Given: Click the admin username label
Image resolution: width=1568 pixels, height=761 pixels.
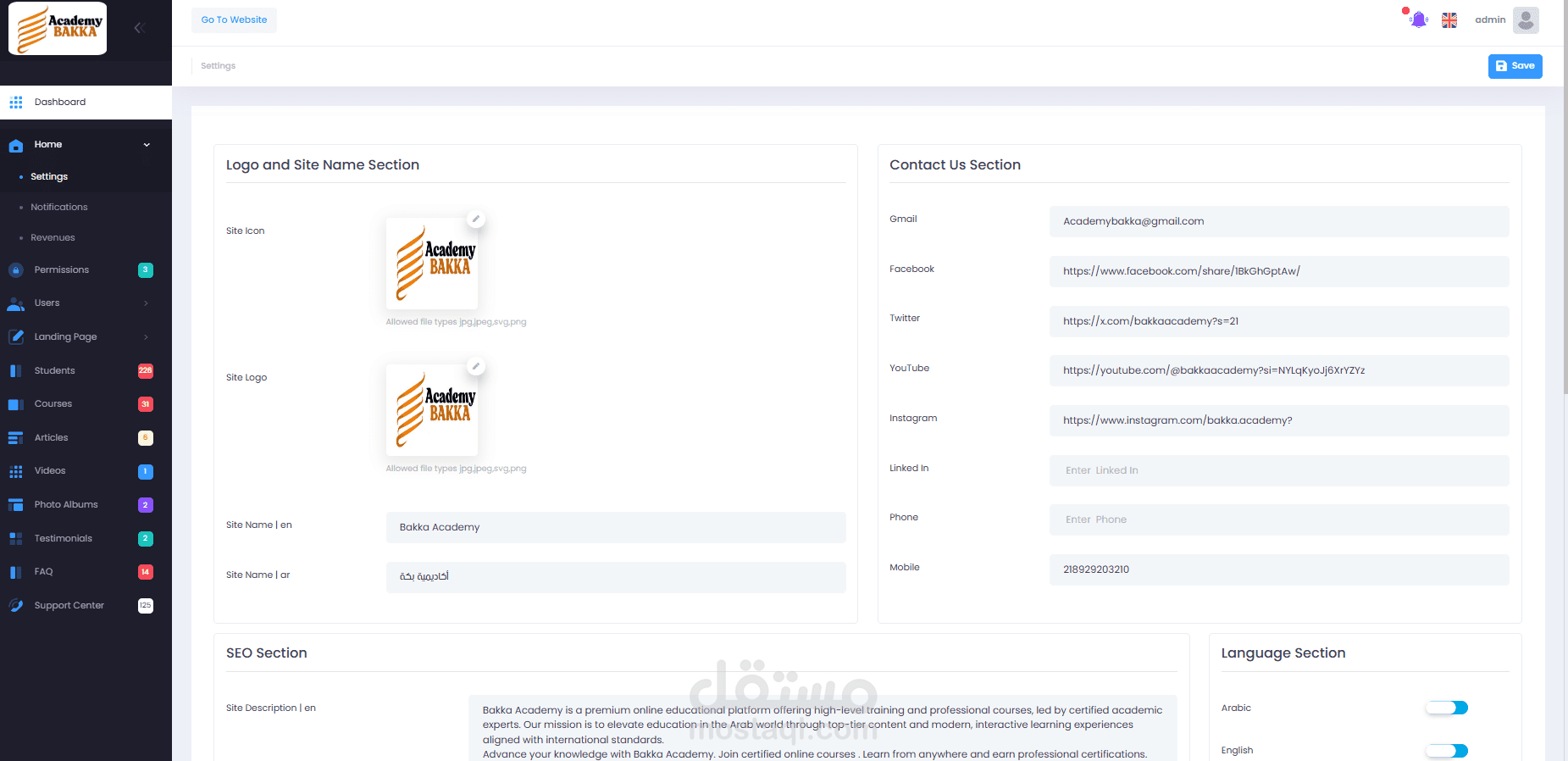Looking at the screenshot, I should click(1490, 20).
